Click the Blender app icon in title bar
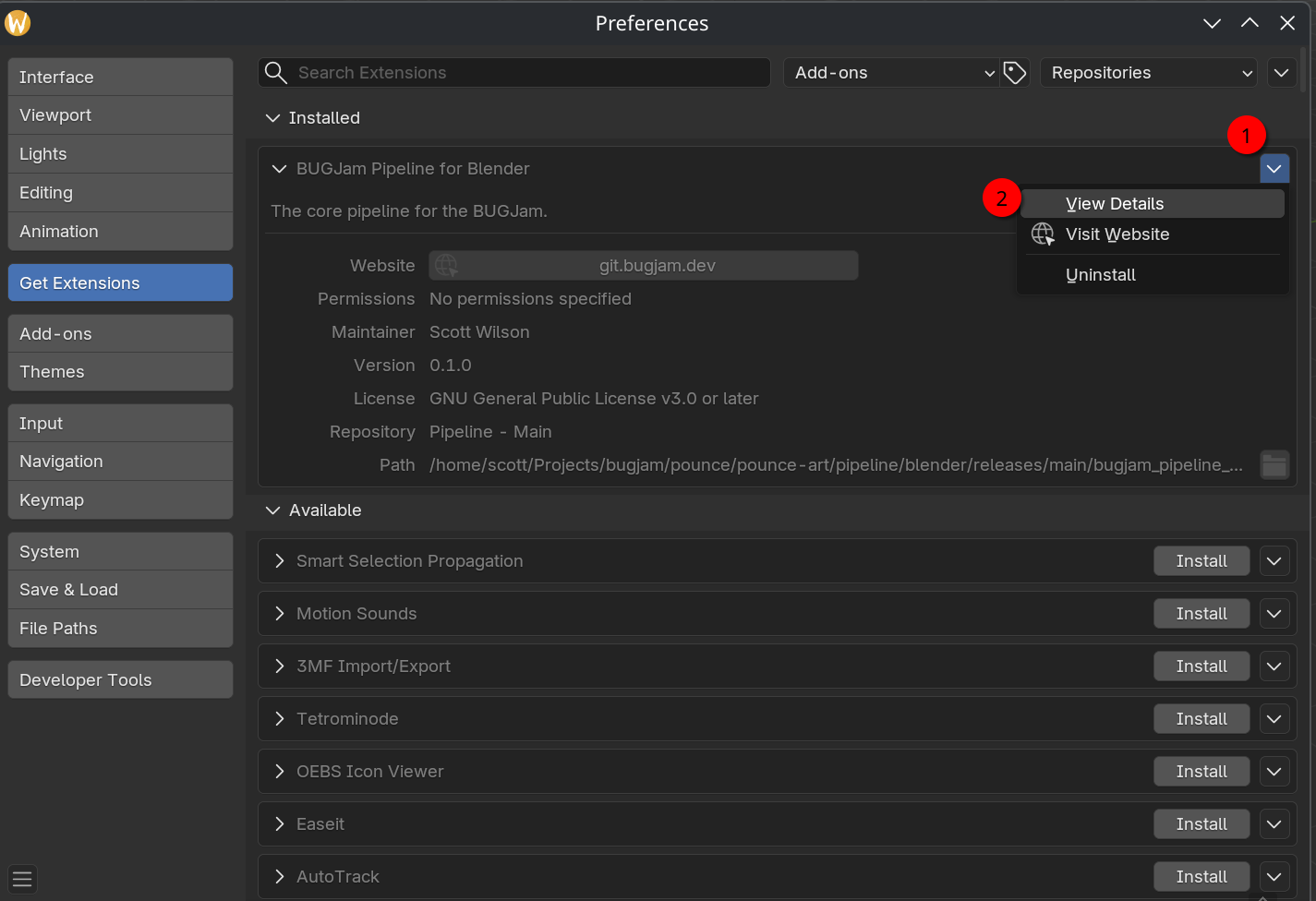Image resolution: width=1316 pixels, height=901 pixels. (18, 23)
